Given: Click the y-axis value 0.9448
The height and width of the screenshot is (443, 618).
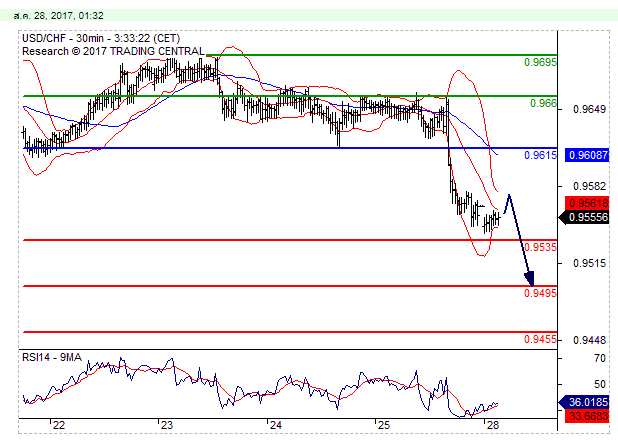Looking at the screenshot, I should pyautogui.click(x=589, y=340).
